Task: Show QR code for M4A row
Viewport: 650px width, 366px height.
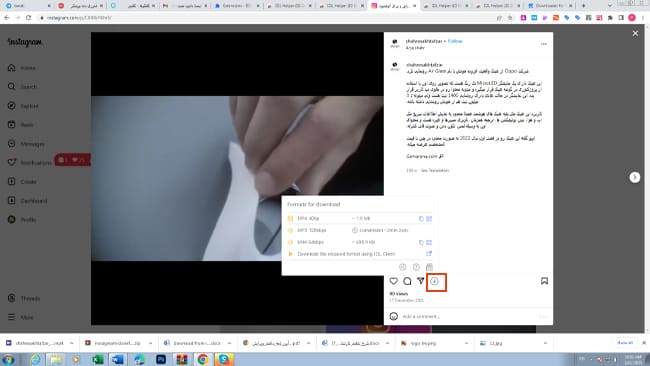Action: point(429,242)
